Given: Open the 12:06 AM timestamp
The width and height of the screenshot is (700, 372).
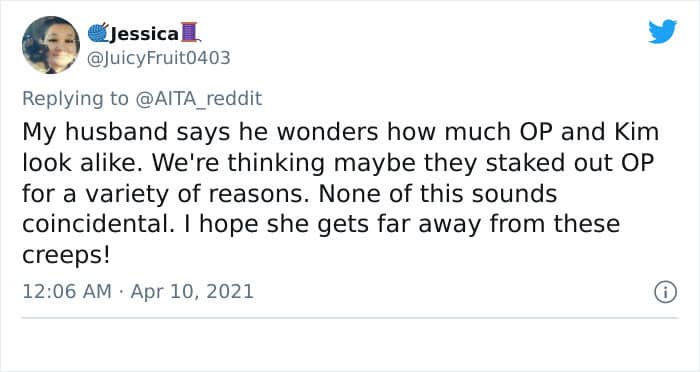Looking at the screenshot, I should (67, 292).
